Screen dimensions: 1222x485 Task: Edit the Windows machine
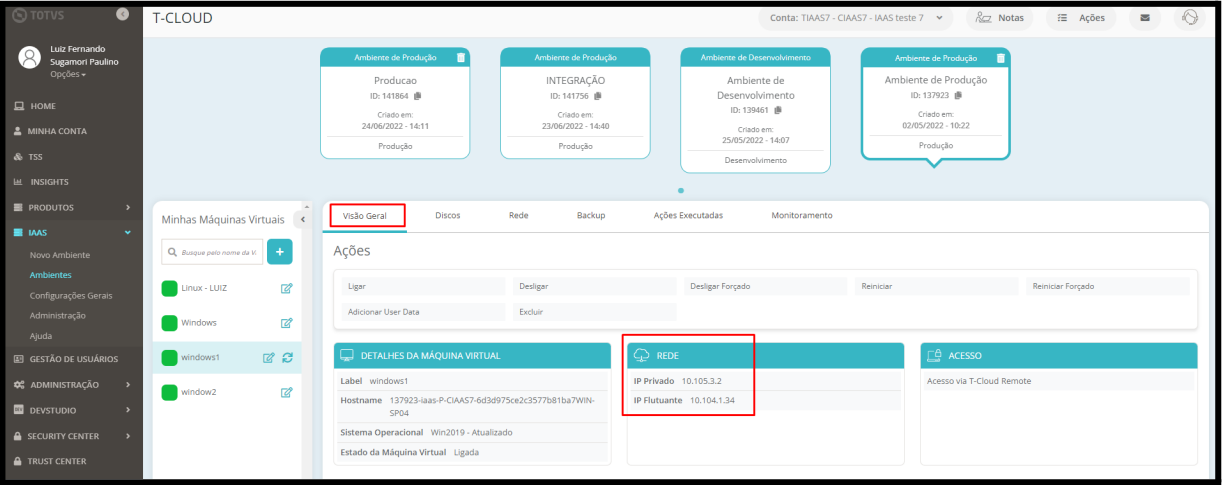pos(286,323)
